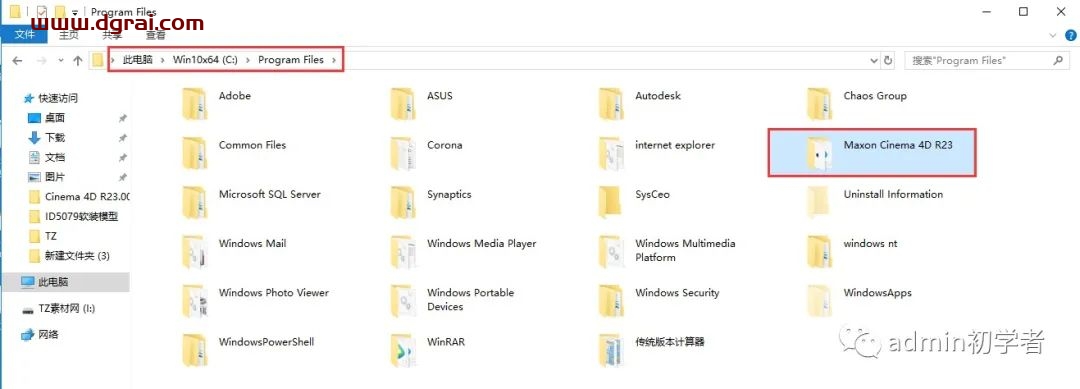Image resolution: width=1080 pixels, height=389 pixels.
Task: Switch to the 主页 ribbon tab
Action: 69,34
